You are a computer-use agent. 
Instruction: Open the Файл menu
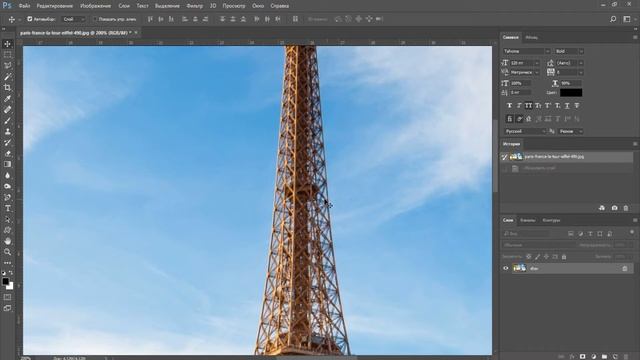24,6
